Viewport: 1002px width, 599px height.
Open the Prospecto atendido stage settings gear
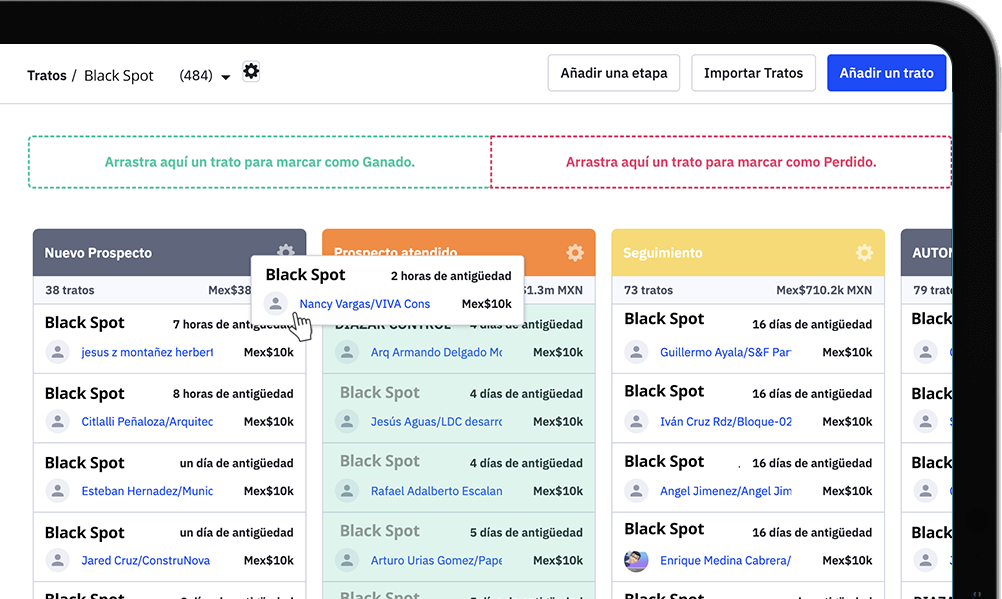tap(575, 253)
